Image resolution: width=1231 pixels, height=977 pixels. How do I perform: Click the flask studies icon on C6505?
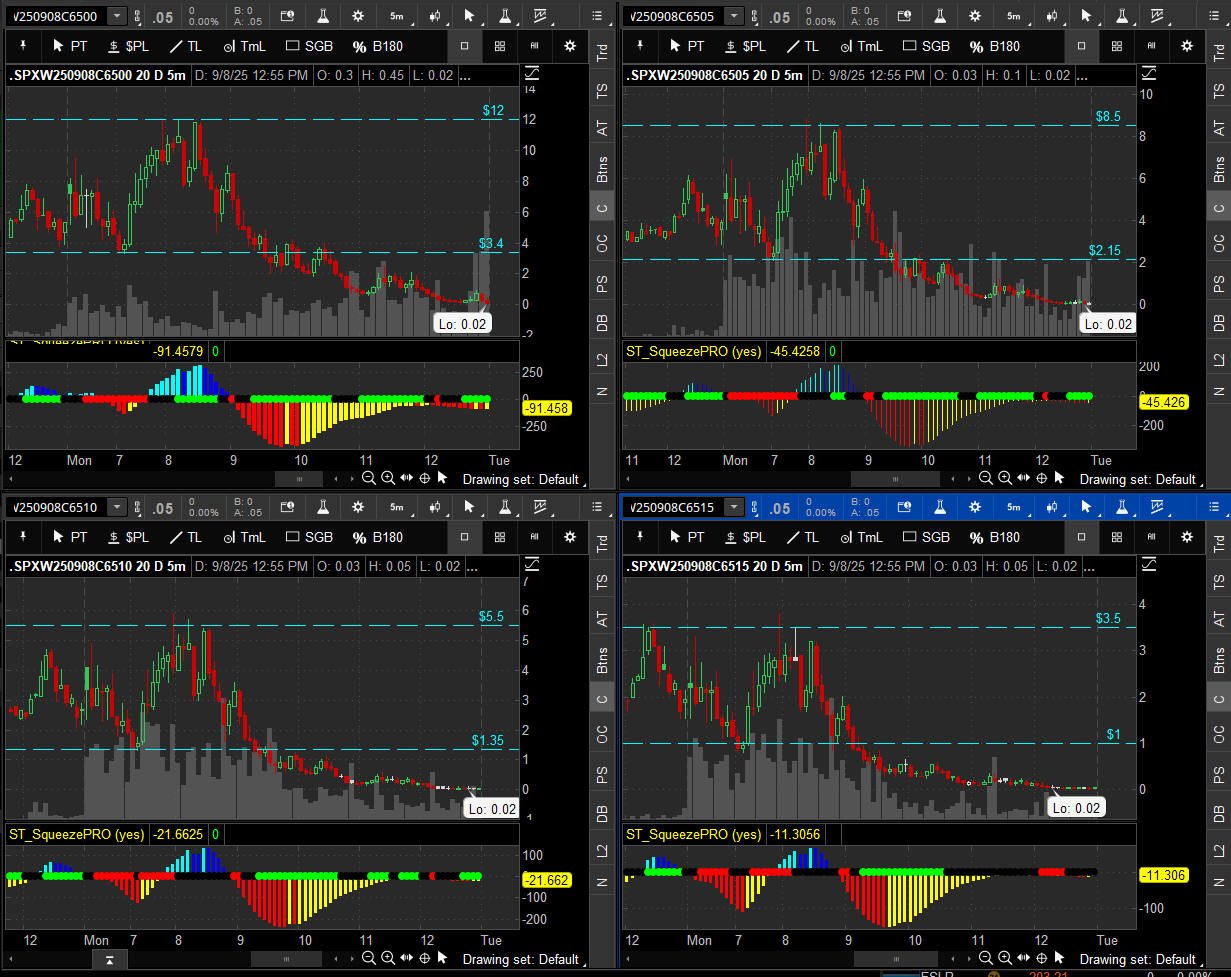click(938, 16)
